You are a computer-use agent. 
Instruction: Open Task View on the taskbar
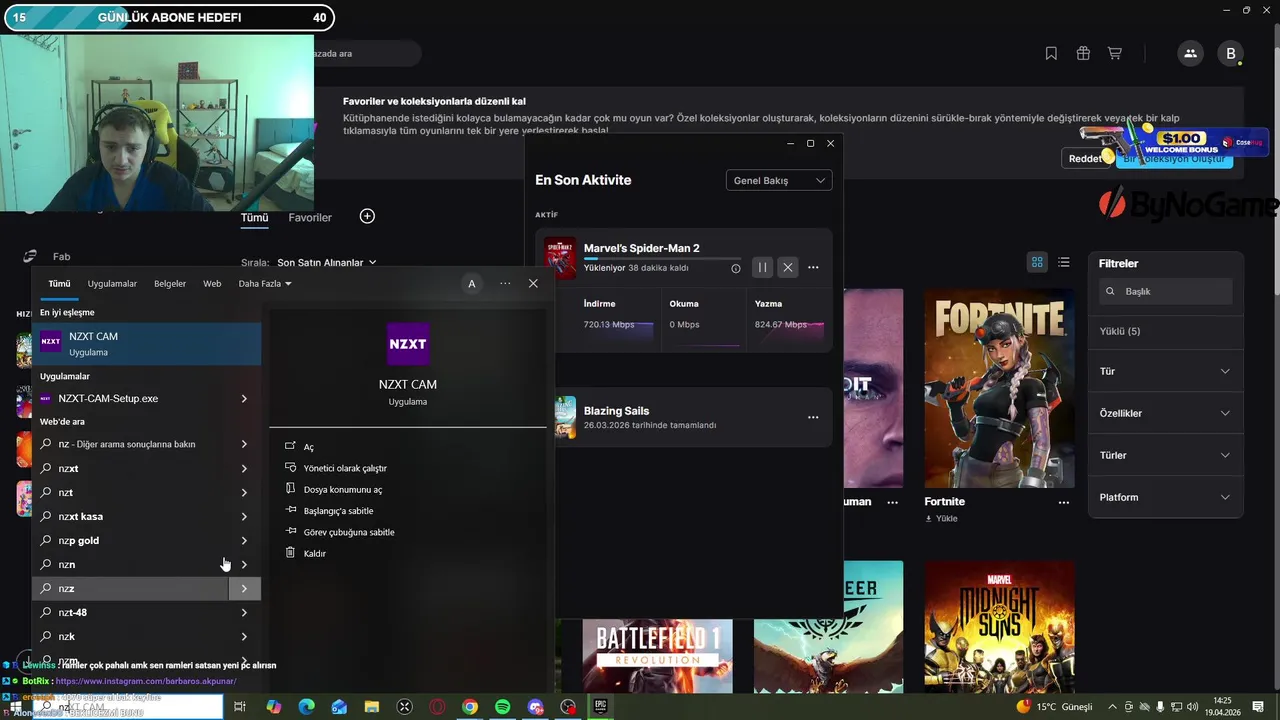click(240, 707)
